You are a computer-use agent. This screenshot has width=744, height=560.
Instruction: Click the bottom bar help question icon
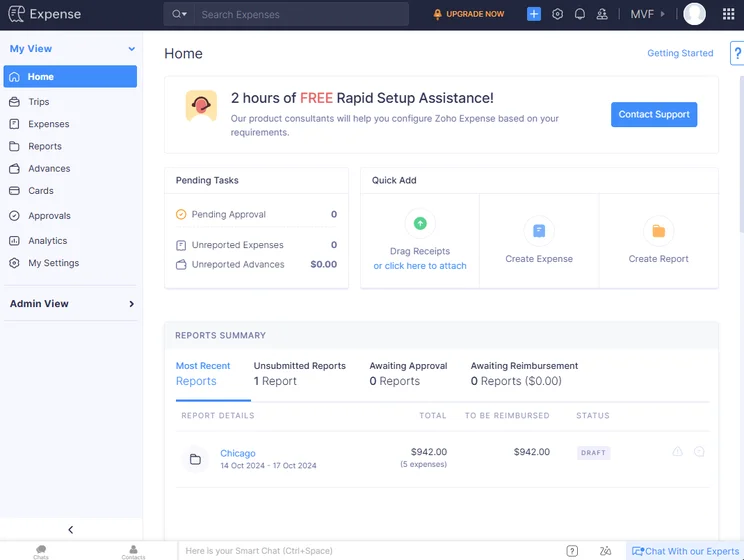point(572,551)
